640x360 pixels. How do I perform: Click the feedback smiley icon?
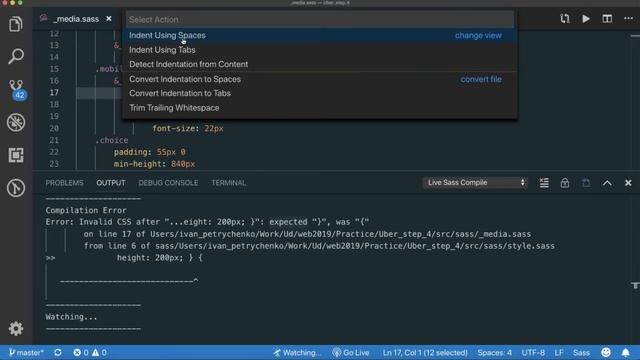[606, 352]
